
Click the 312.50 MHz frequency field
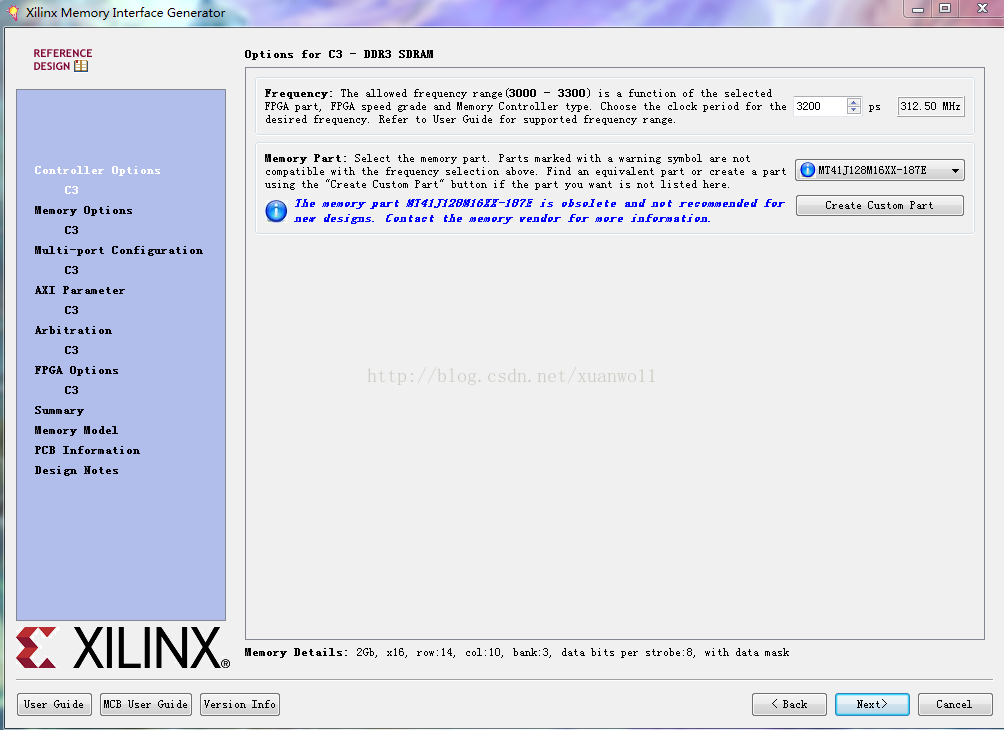[930, 106]
